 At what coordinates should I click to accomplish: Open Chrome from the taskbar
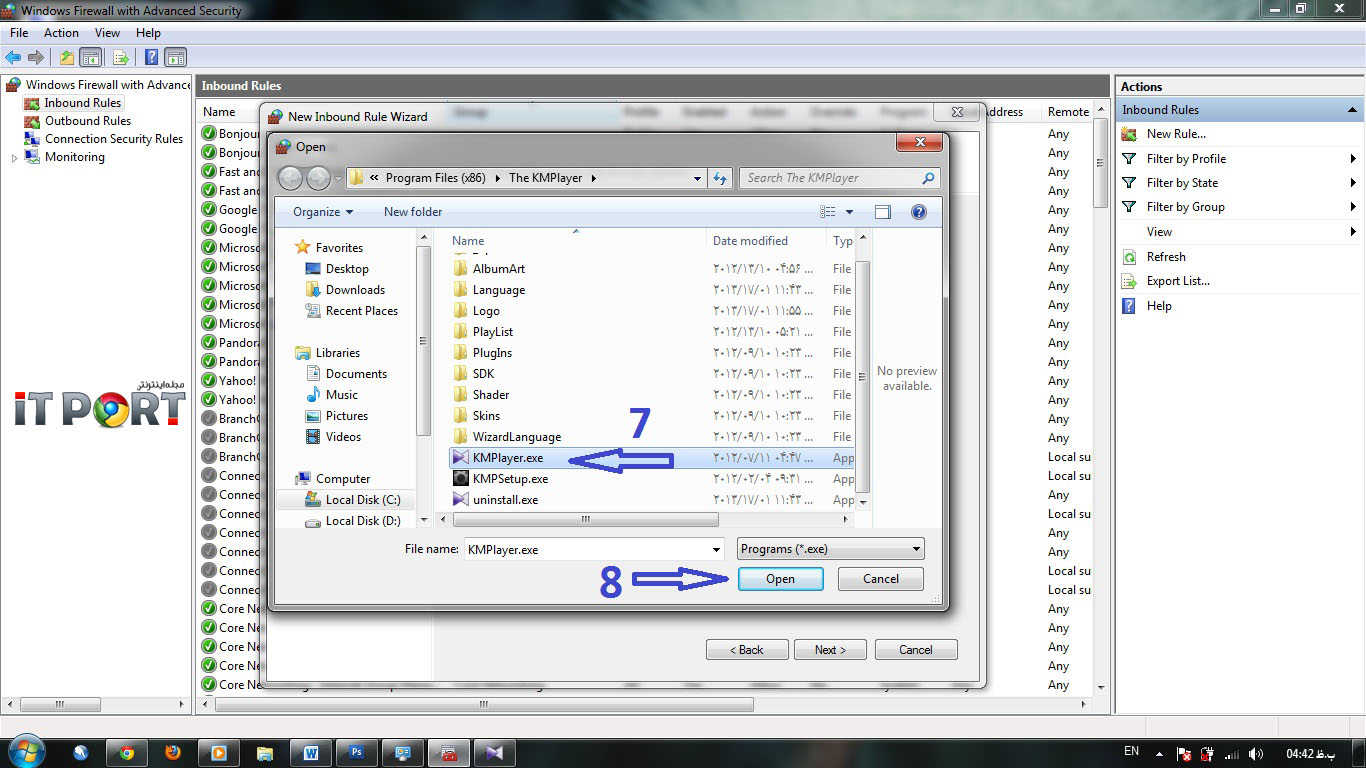[x=127, y=753]
